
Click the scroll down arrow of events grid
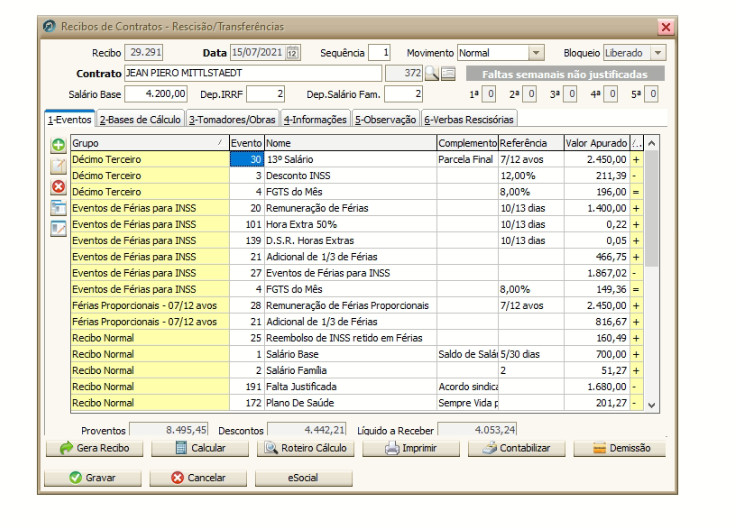(x=651, y=405)
